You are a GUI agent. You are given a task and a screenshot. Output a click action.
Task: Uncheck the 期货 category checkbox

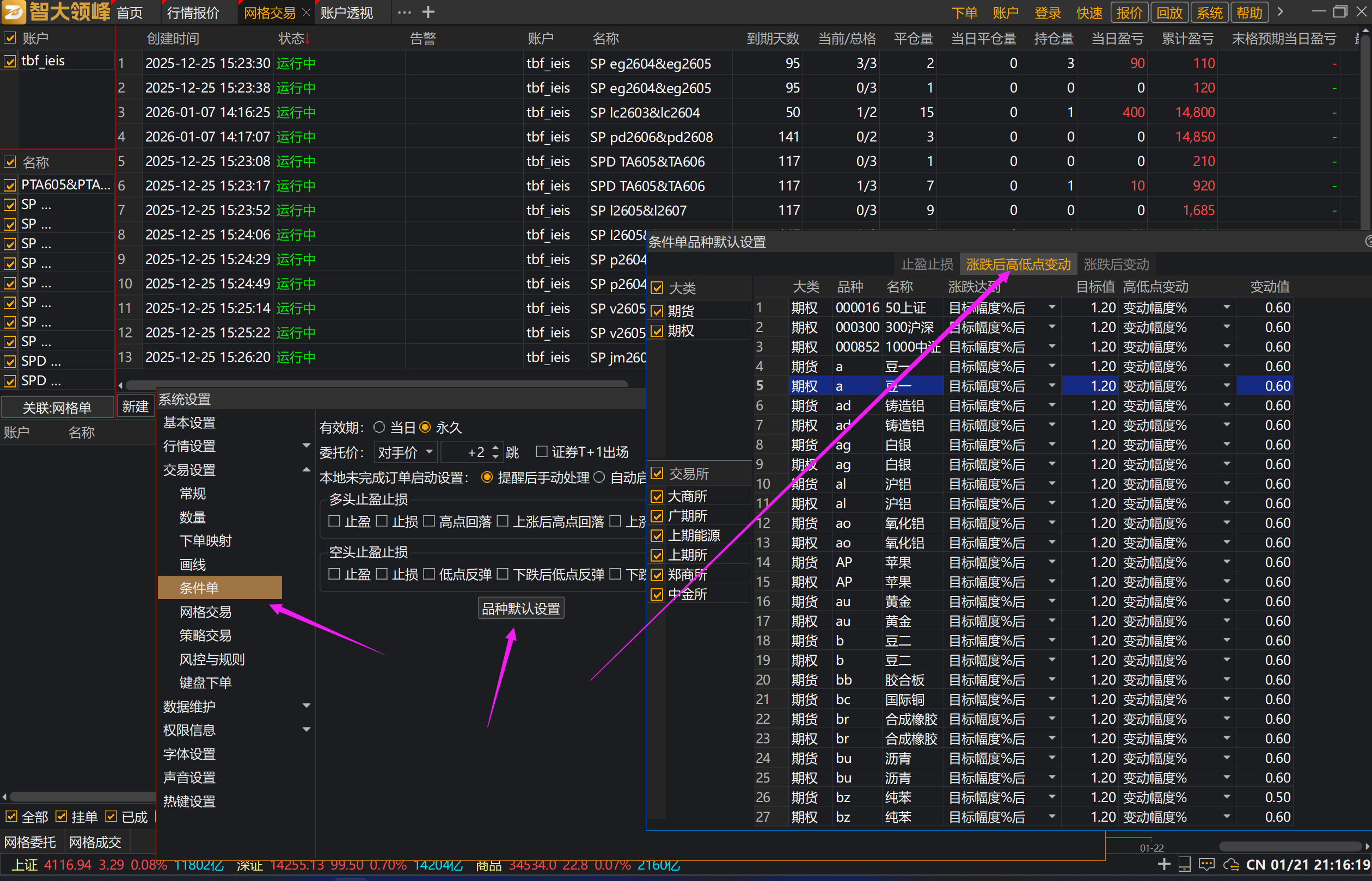point(657,311)
